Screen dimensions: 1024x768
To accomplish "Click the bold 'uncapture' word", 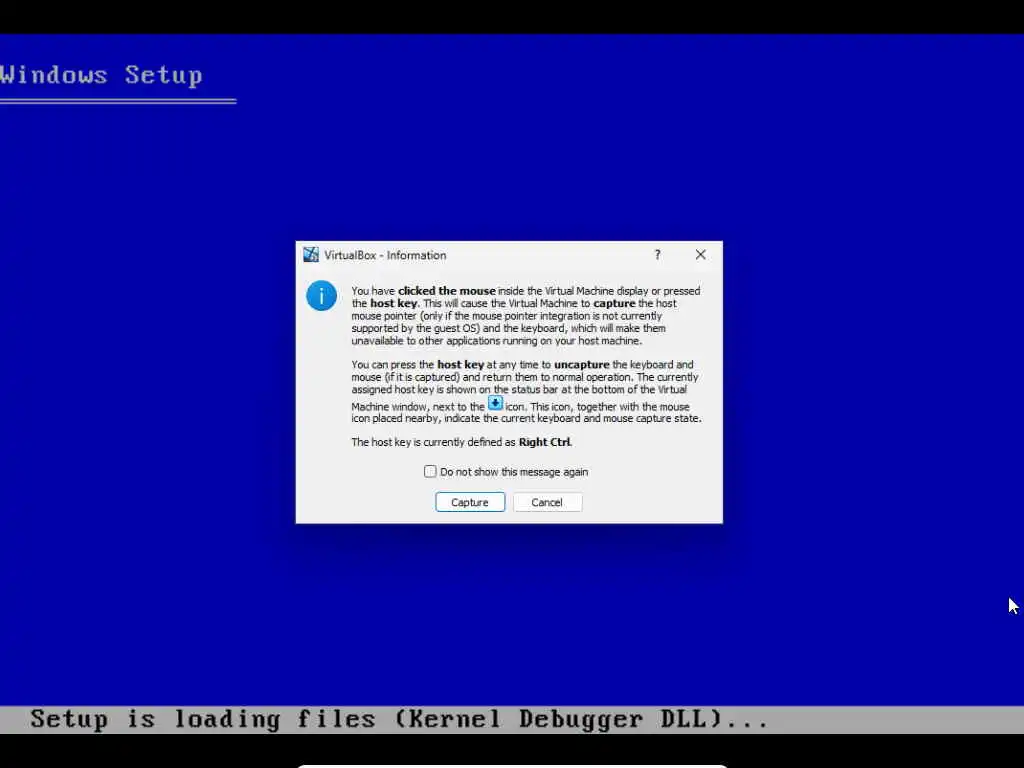I will [x=581, y=364].
